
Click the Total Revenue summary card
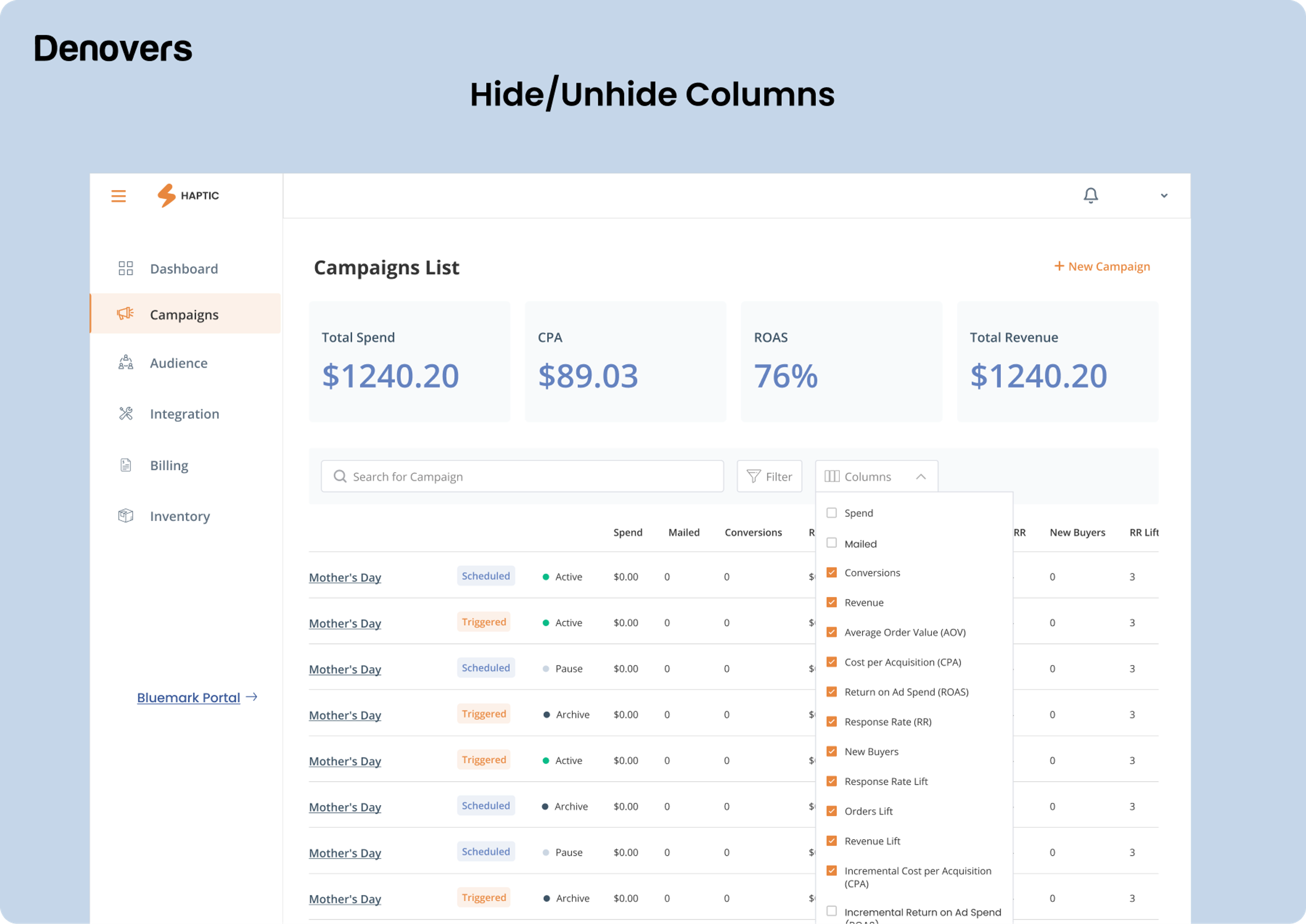tap(1057, 362)
